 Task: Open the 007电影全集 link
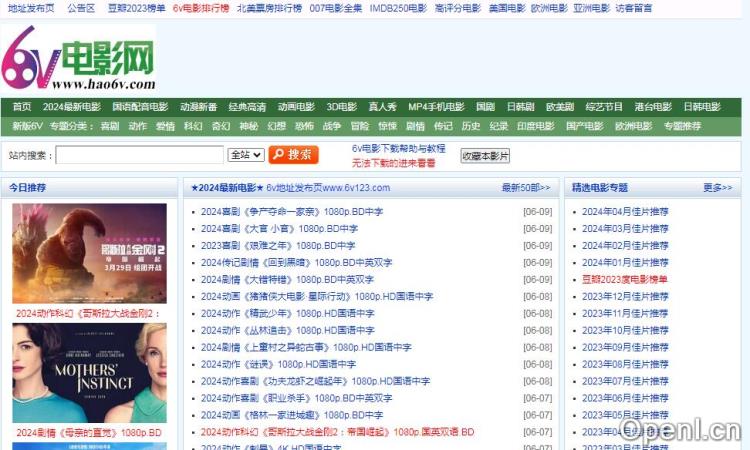[336, 8]
